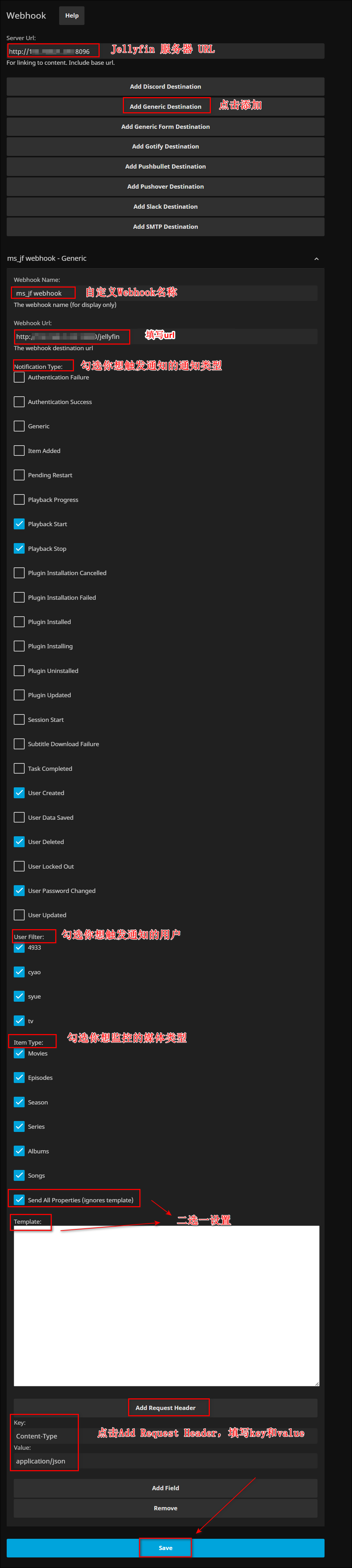
Task: Disable the tv user filter
Action: point(19,1020)
